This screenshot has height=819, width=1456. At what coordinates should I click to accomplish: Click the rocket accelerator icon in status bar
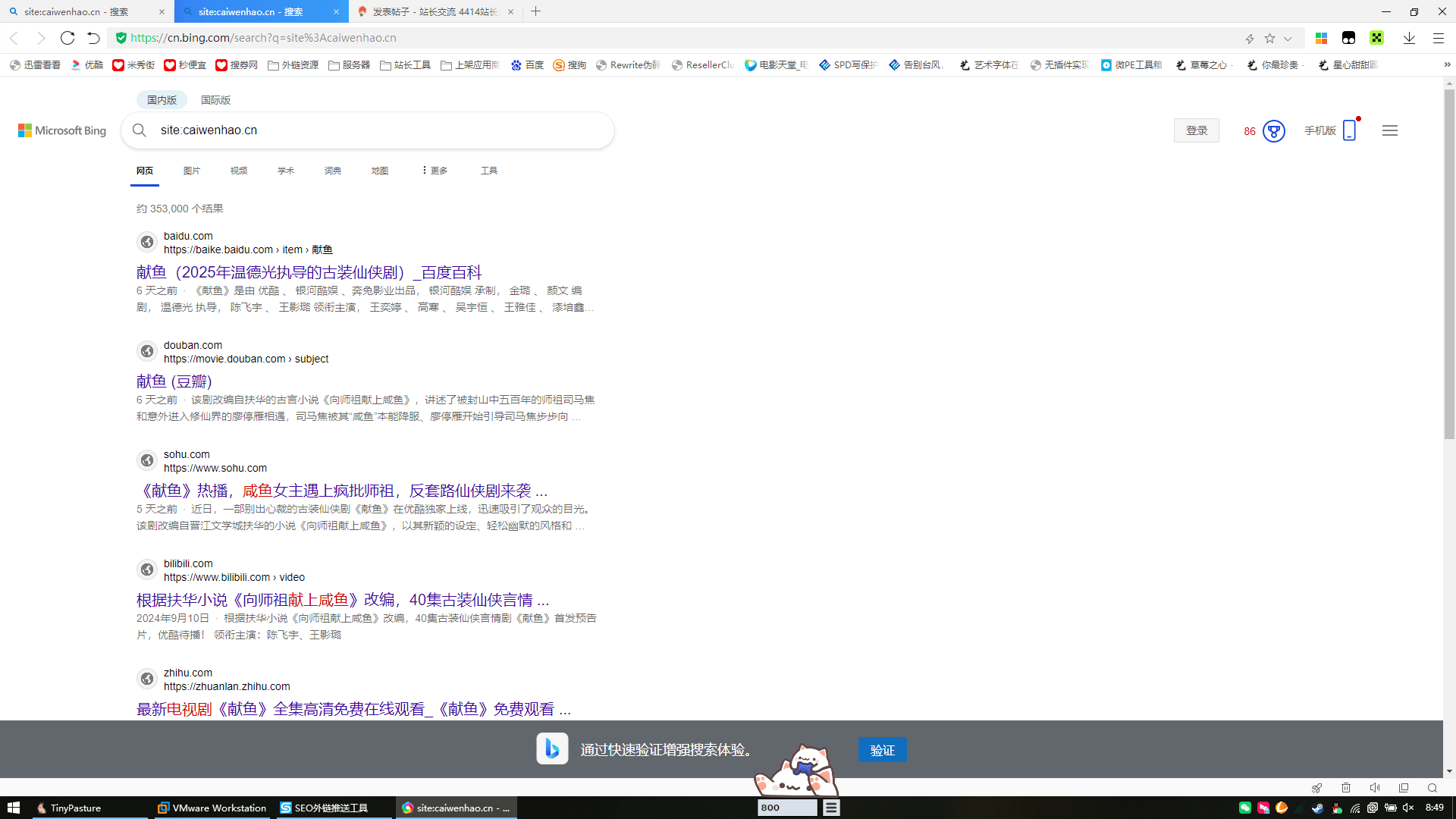point(1316,788)
